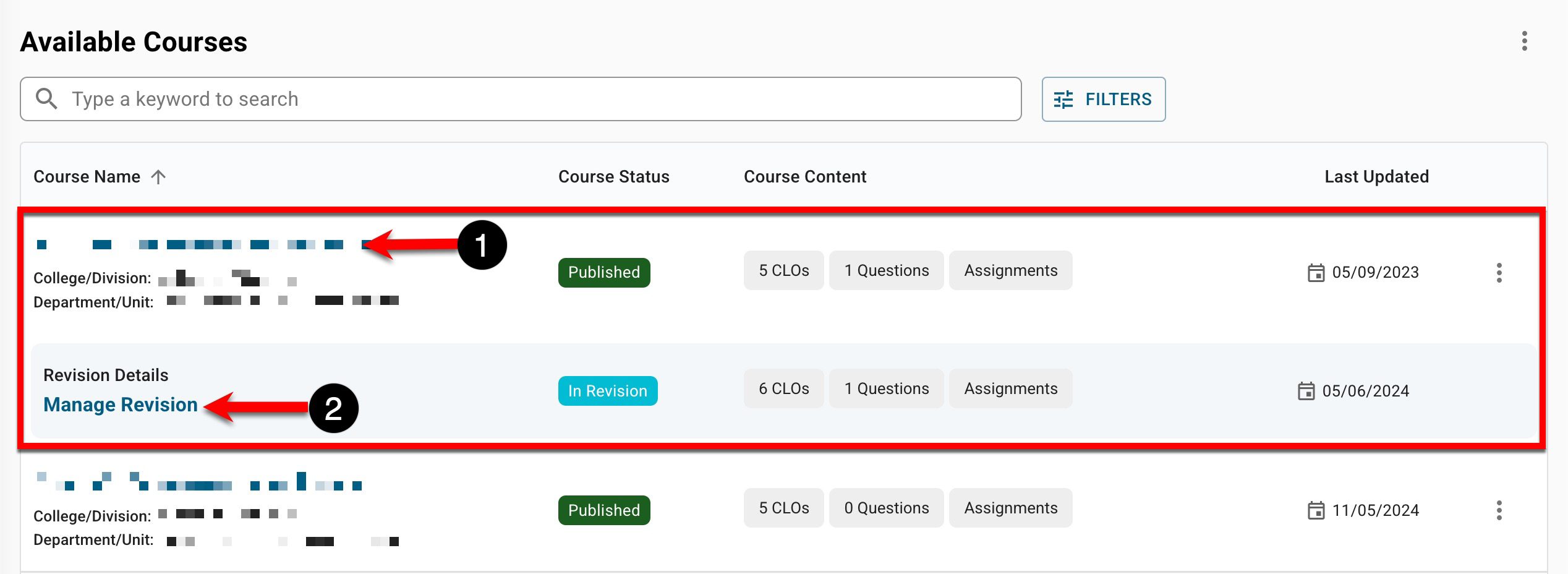Click the 0 Questions chip
Screen dimensions: 1568x574
point(886,508)
